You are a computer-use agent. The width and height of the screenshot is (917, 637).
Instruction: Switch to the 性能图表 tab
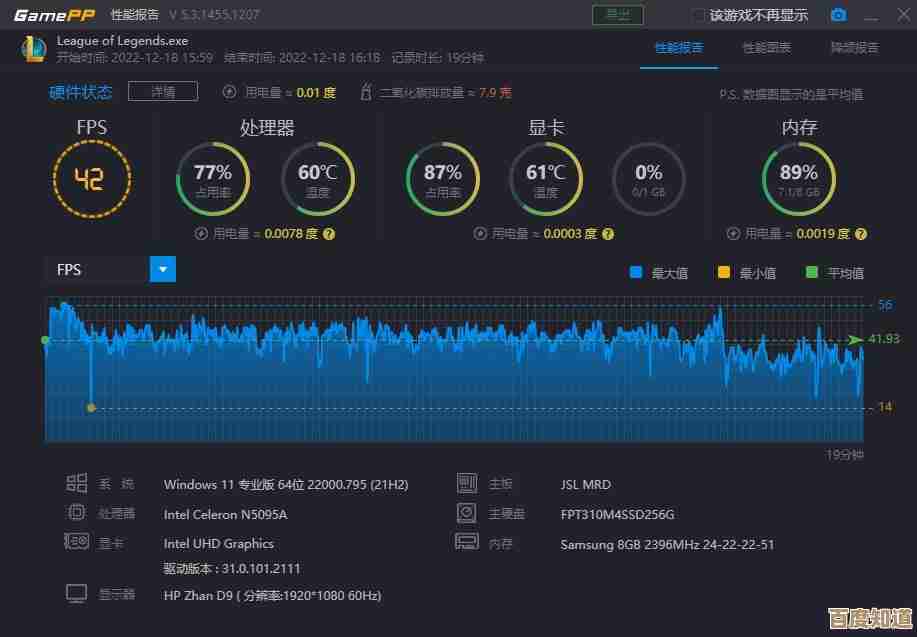point(766,48)
